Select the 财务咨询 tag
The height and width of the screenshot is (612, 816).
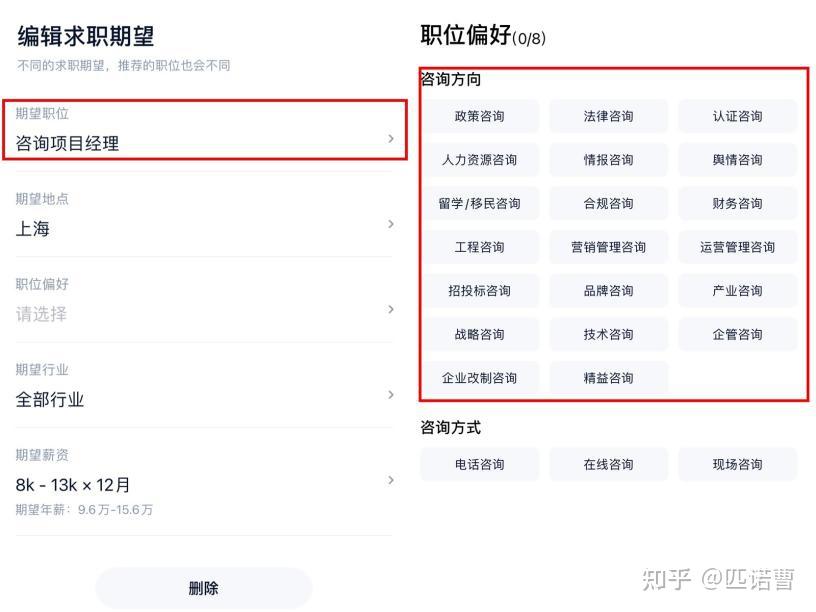[x=738, y=203]
